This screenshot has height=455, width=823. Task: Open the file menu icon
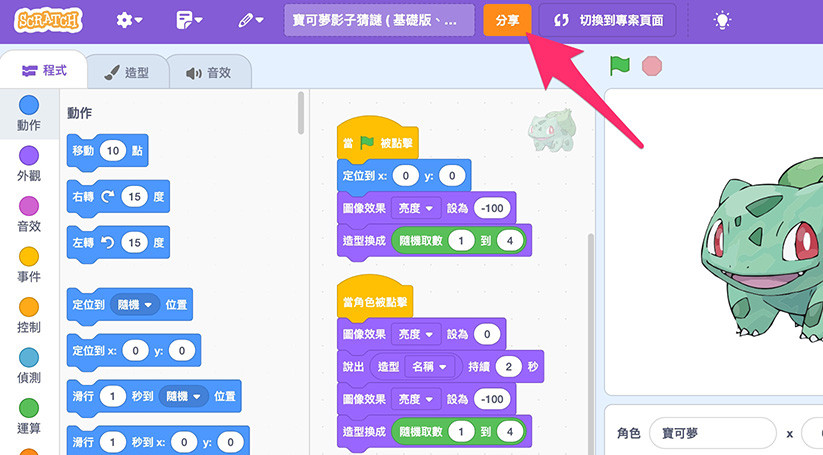point(189,20)
